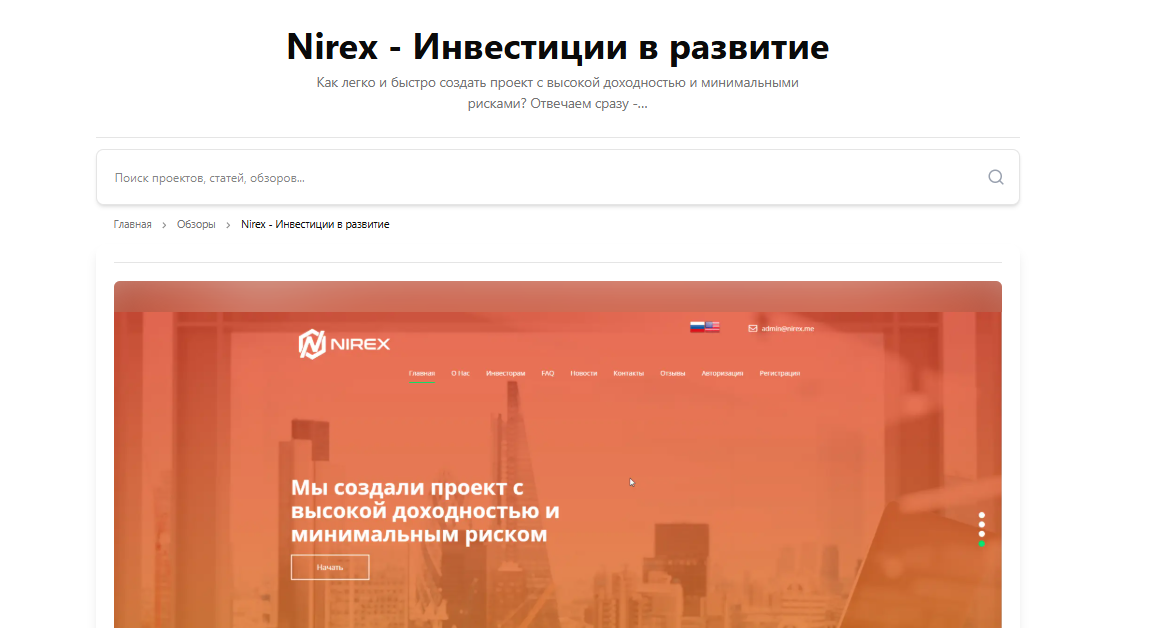Select the Главная menu item in Nirex nav

coord(422,373)
